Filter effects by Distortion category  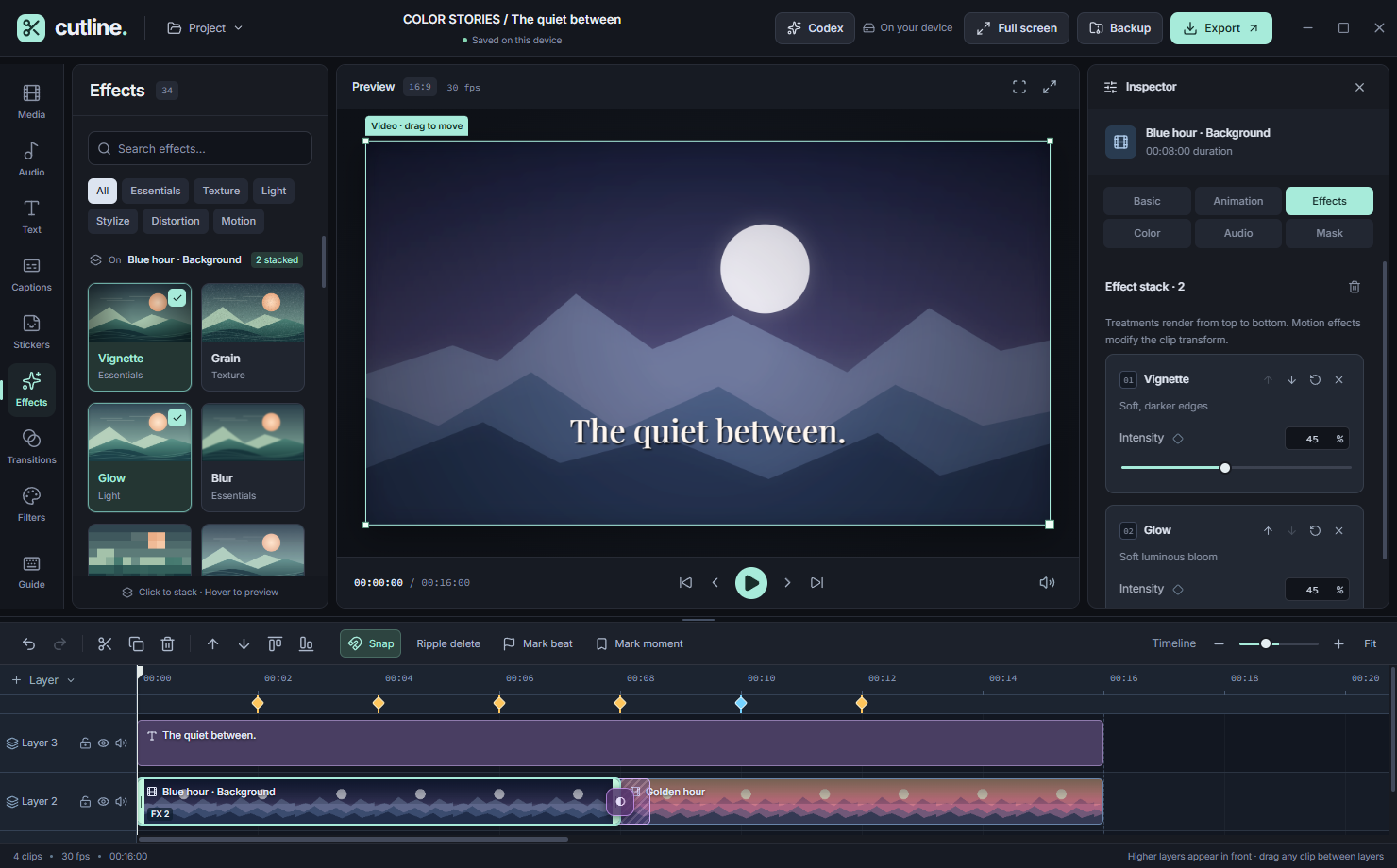click(176, 221)
